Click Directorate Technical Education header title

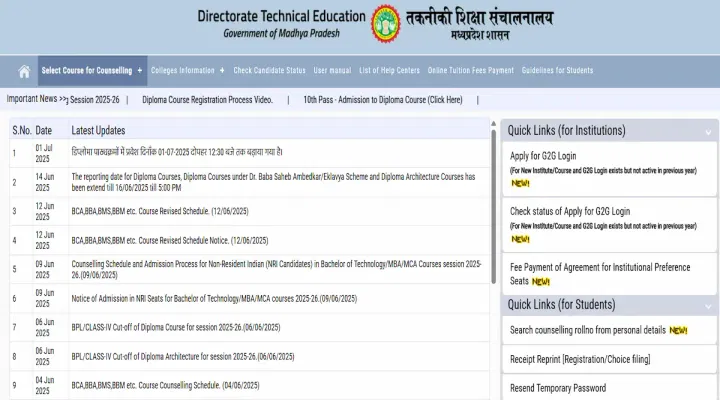click(x=281, y=16)
